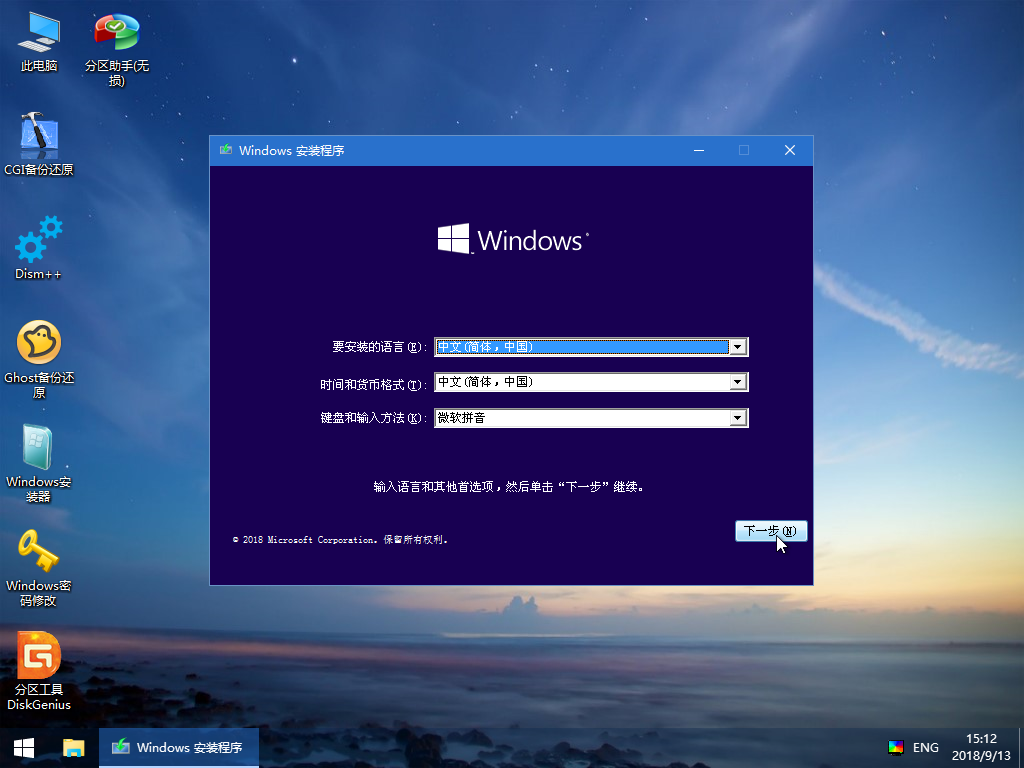Open the 时间和货币格式 dropdown
This screenshot has height=768, width=1024.
point(737,382)
